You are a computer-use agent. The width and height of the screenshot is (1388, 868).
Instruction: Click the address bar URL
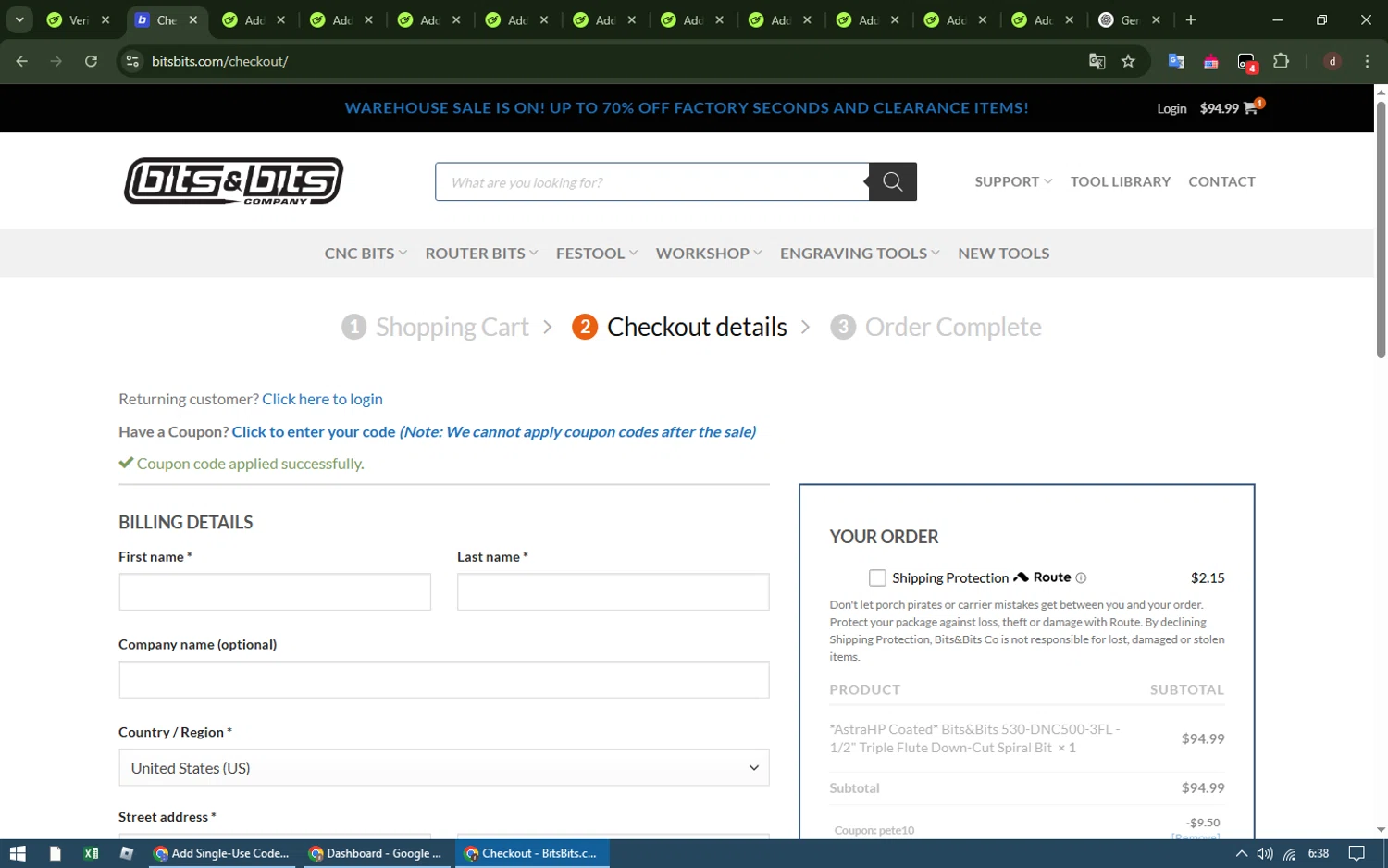click(x=220, y=61)
